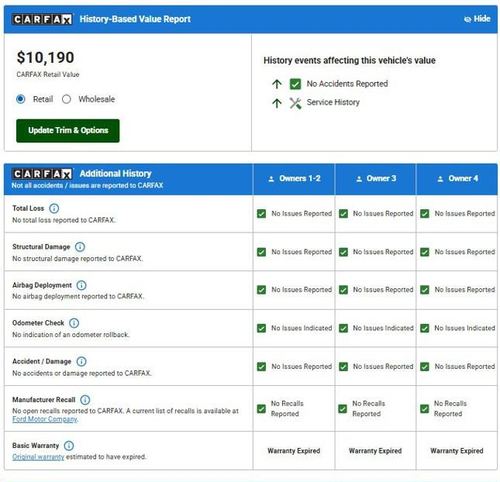Click info icon next to Basic Warranty

click(x=69, y=445)
